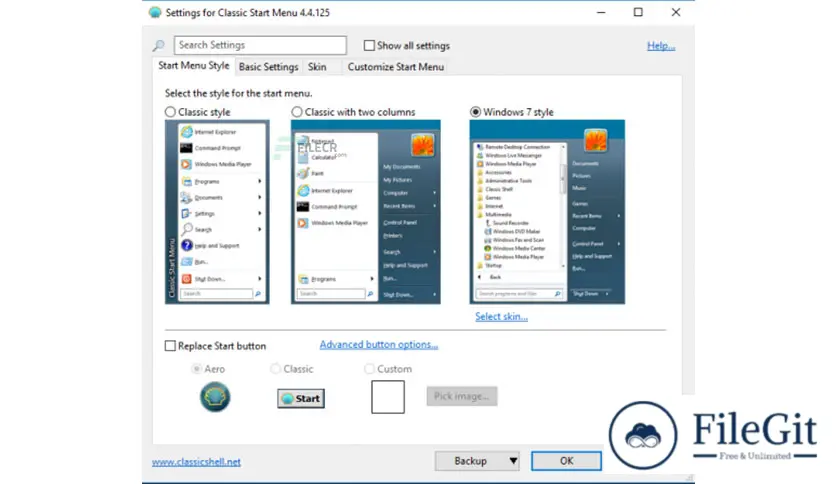Maximize the settings window

(x=638, y=12)
